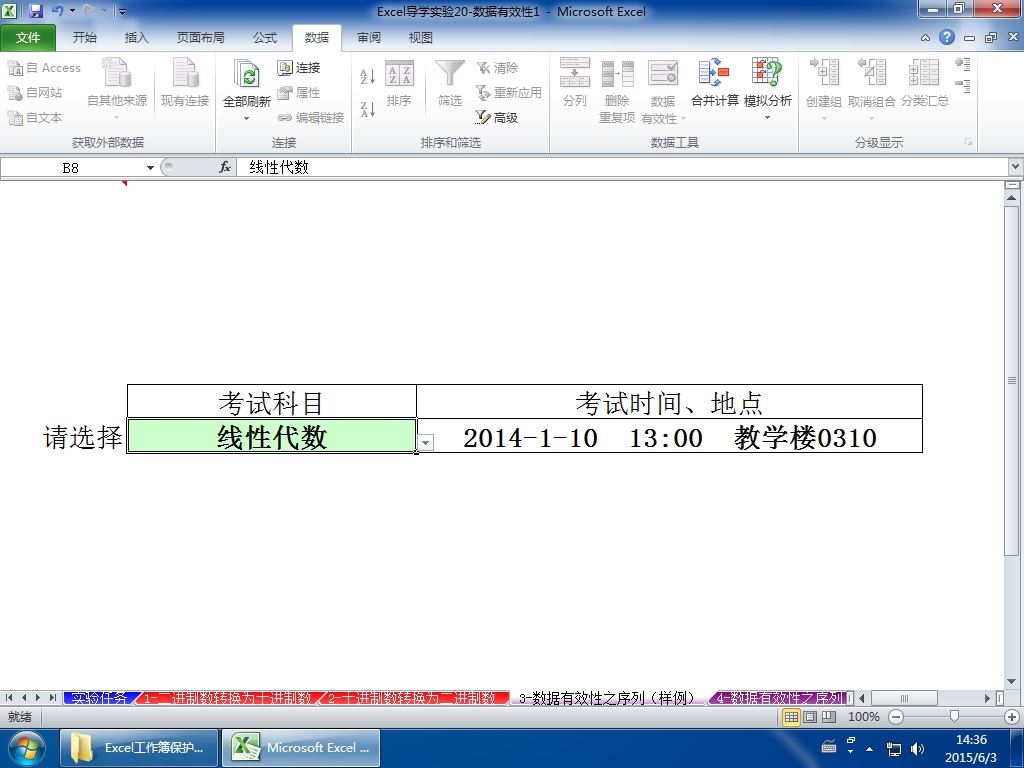Image resolution: width=1024 pixels, height=768 pixels.
Task: Open the Sort (排序) dialog
Action: tap(399, 83)
